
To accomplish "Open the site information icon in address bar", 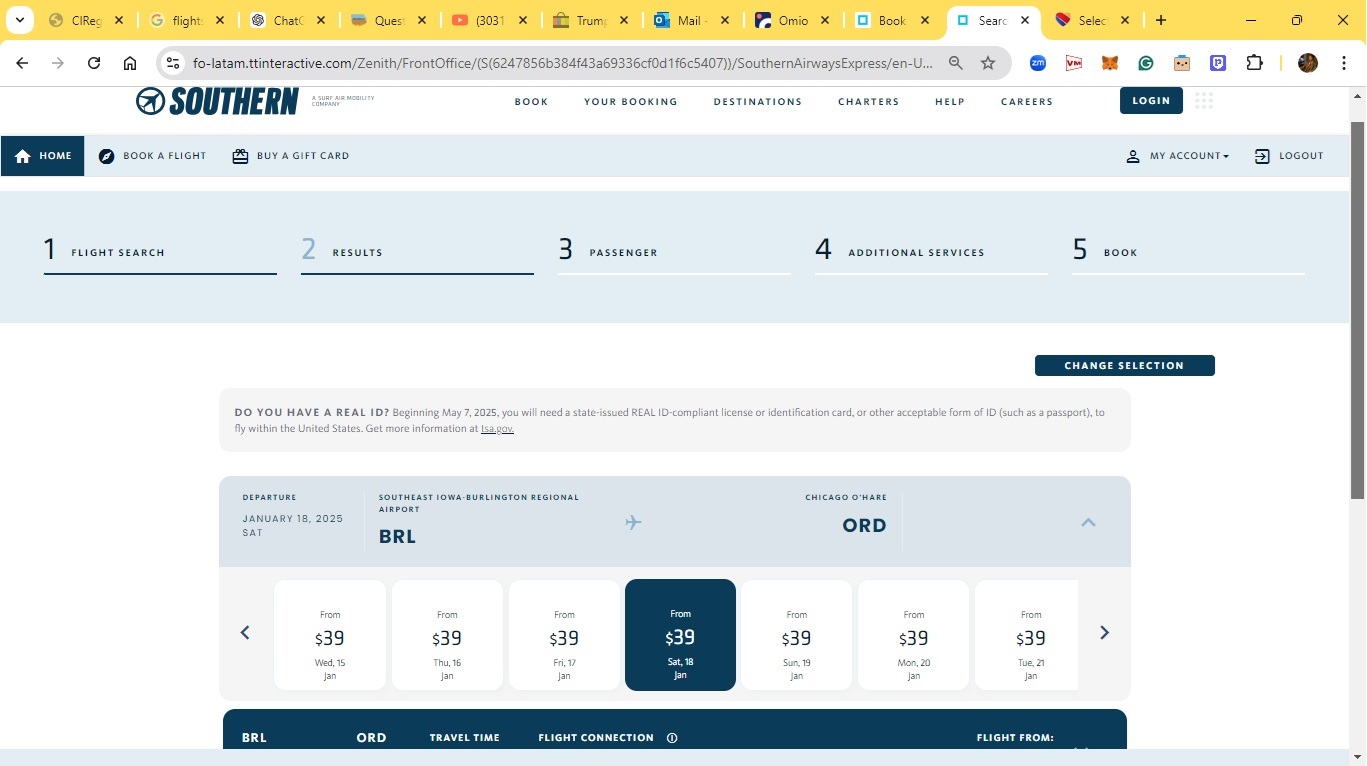I will coord(173,63).
